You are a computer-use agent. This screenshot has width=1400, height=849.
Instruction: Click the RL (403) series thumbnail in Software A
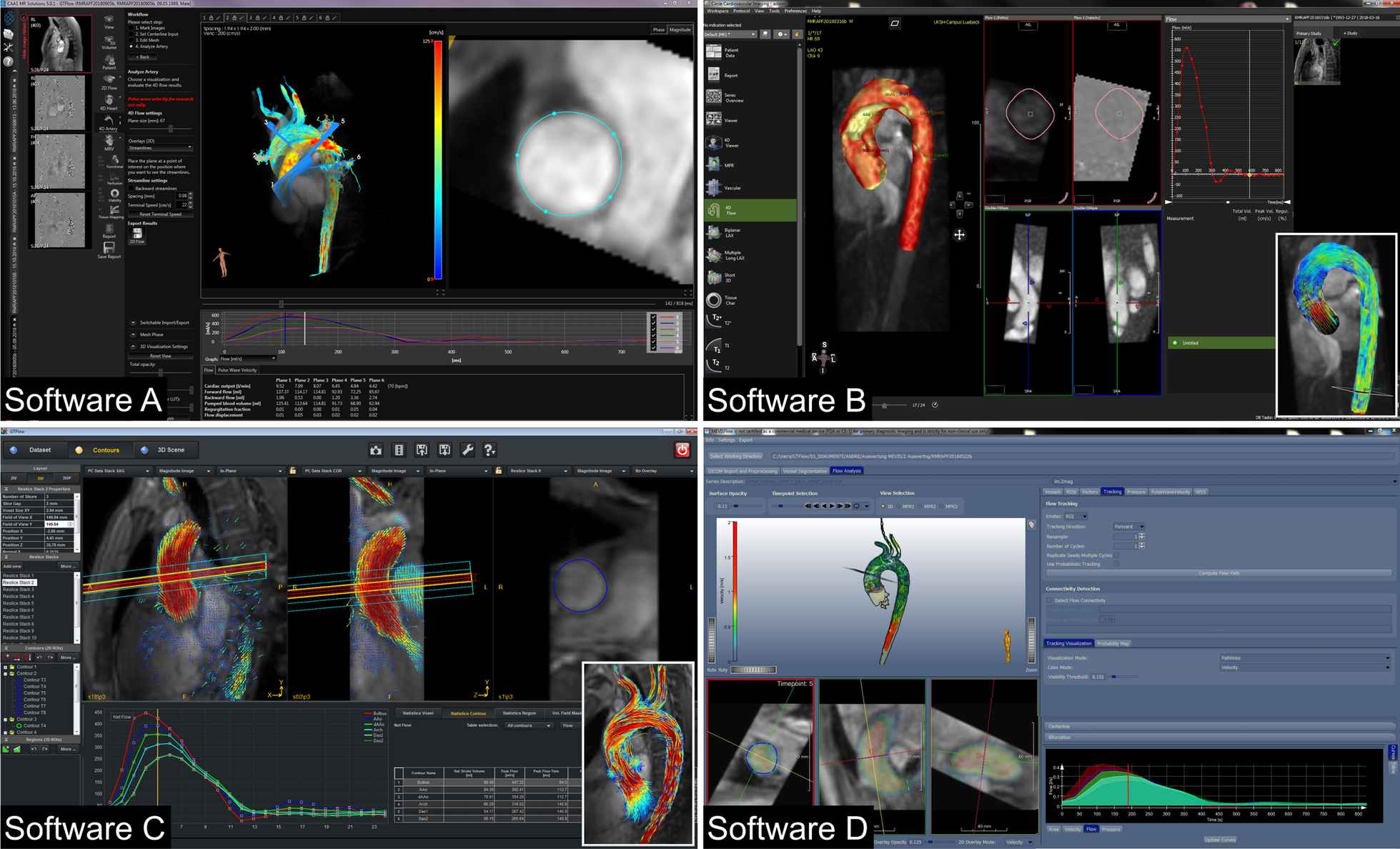pos(60,44)
